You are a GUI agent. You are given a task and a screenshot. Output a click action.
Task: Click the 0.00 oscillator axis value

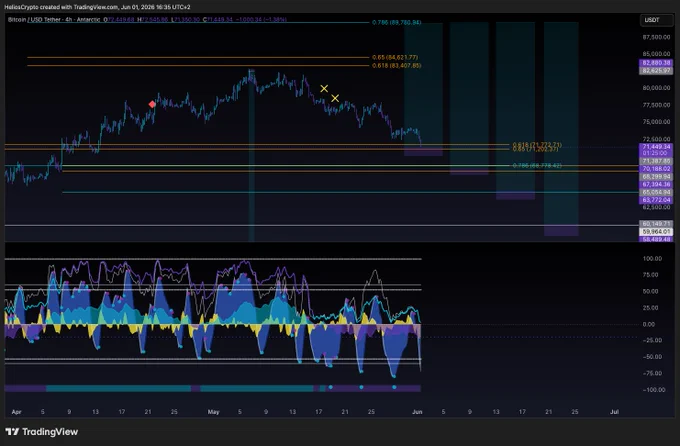click(x=649, y=324)
